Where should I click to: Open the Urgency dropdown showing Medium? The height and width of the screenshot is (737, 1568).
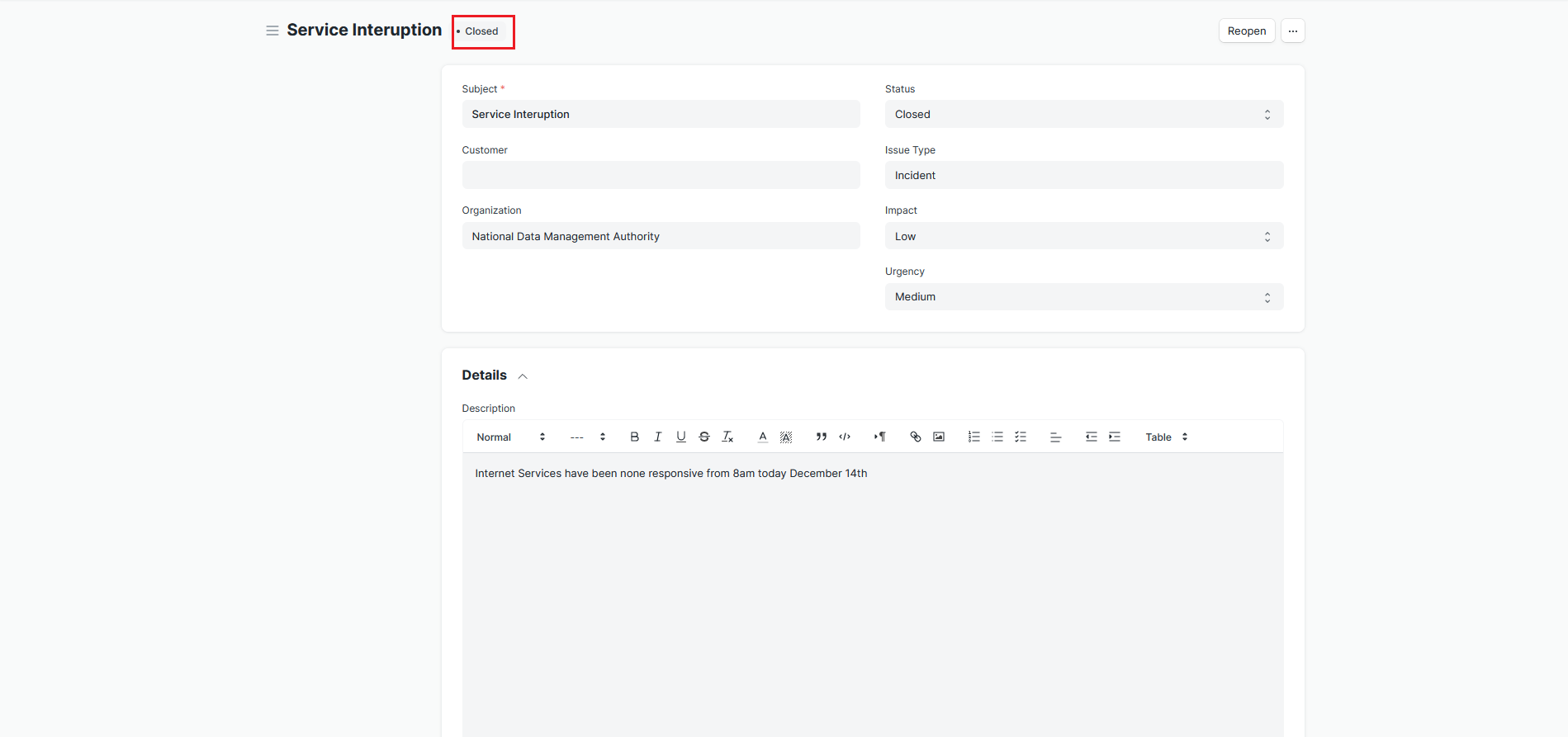[1083, 296]
